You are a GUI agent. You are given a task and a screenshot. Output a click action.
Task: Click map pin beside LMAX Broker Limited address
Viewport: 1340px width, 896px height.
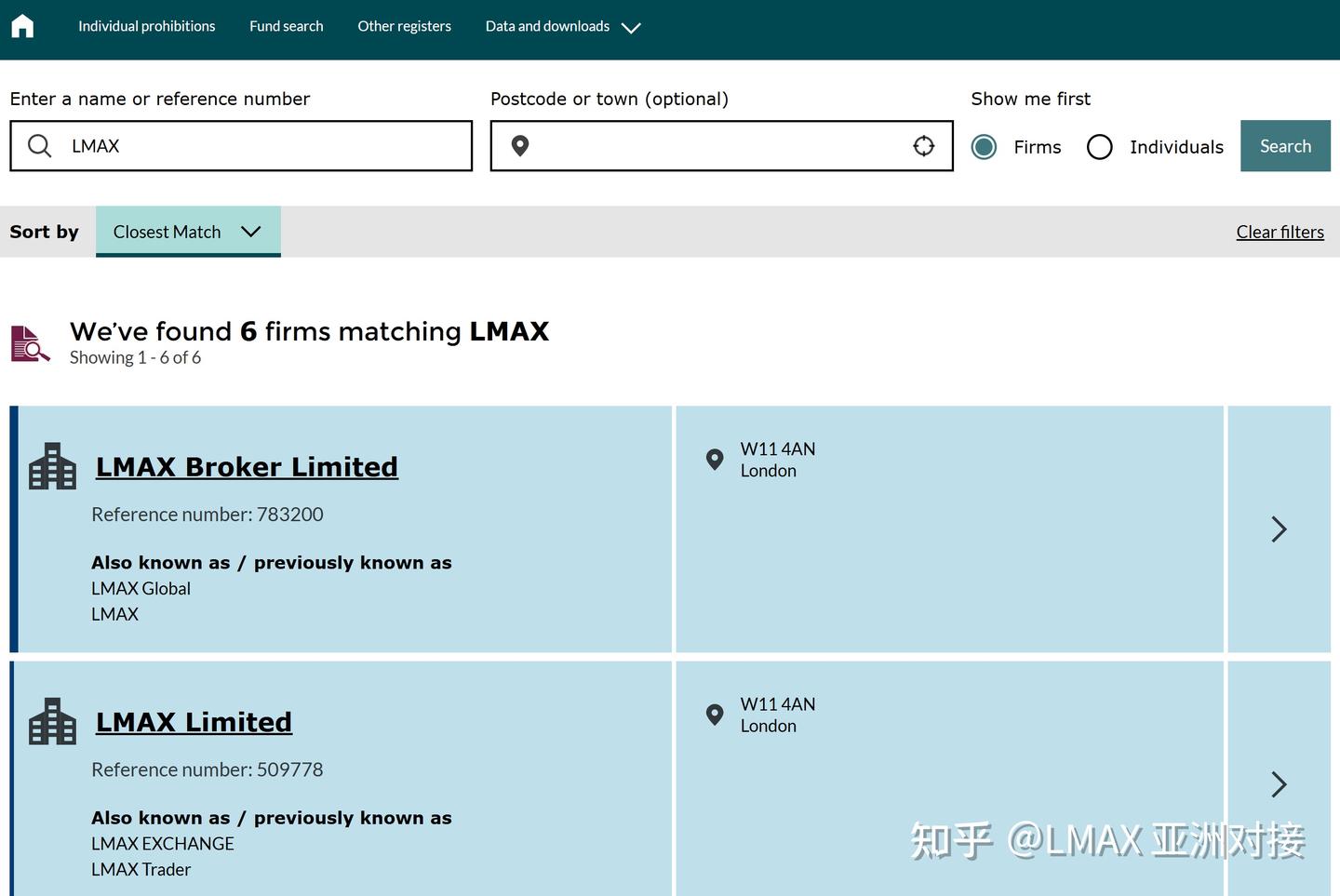pos(715,460)
